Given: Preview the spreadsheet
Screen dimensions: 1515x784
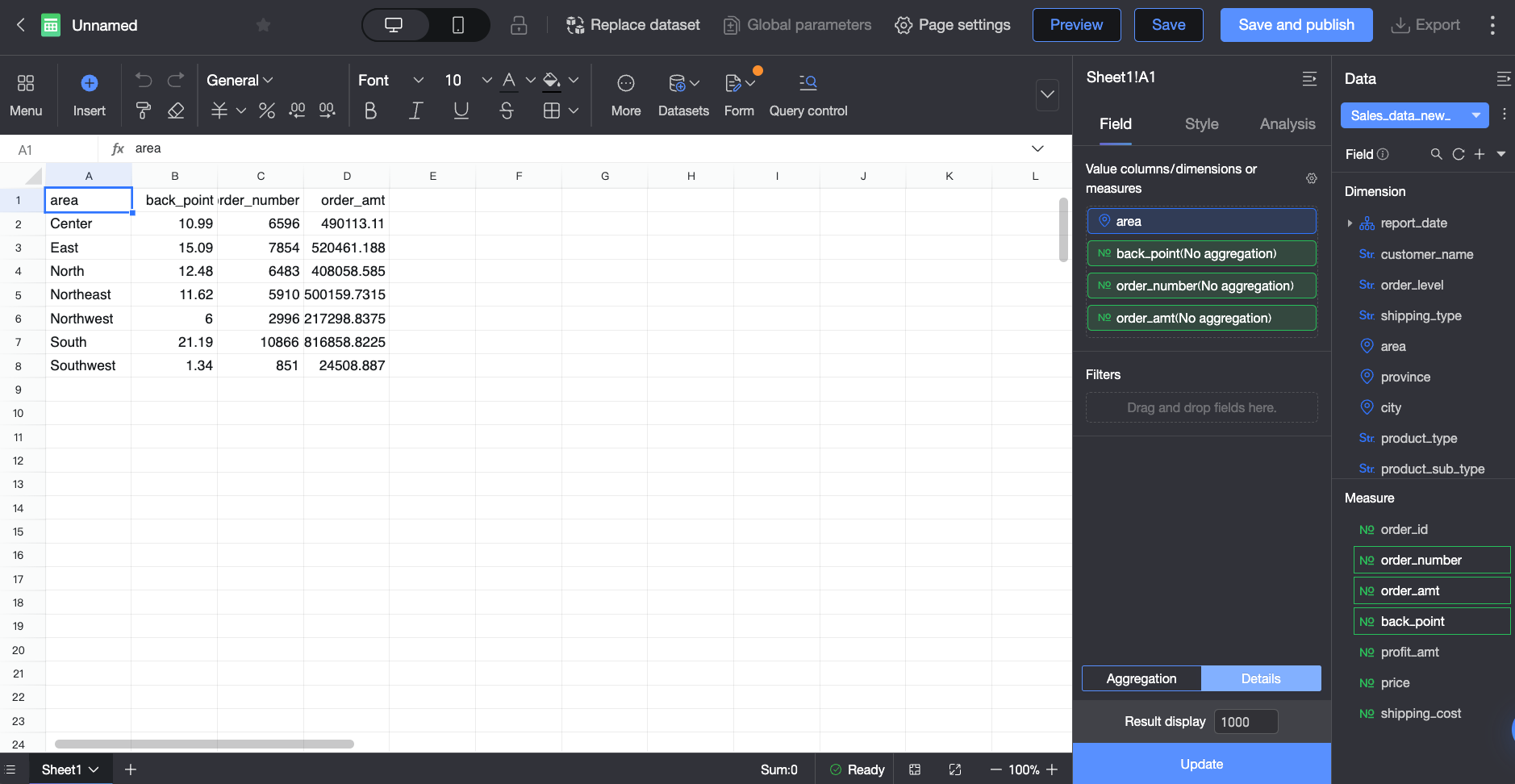Looking at the screenshot, I should coord(1076,25).
